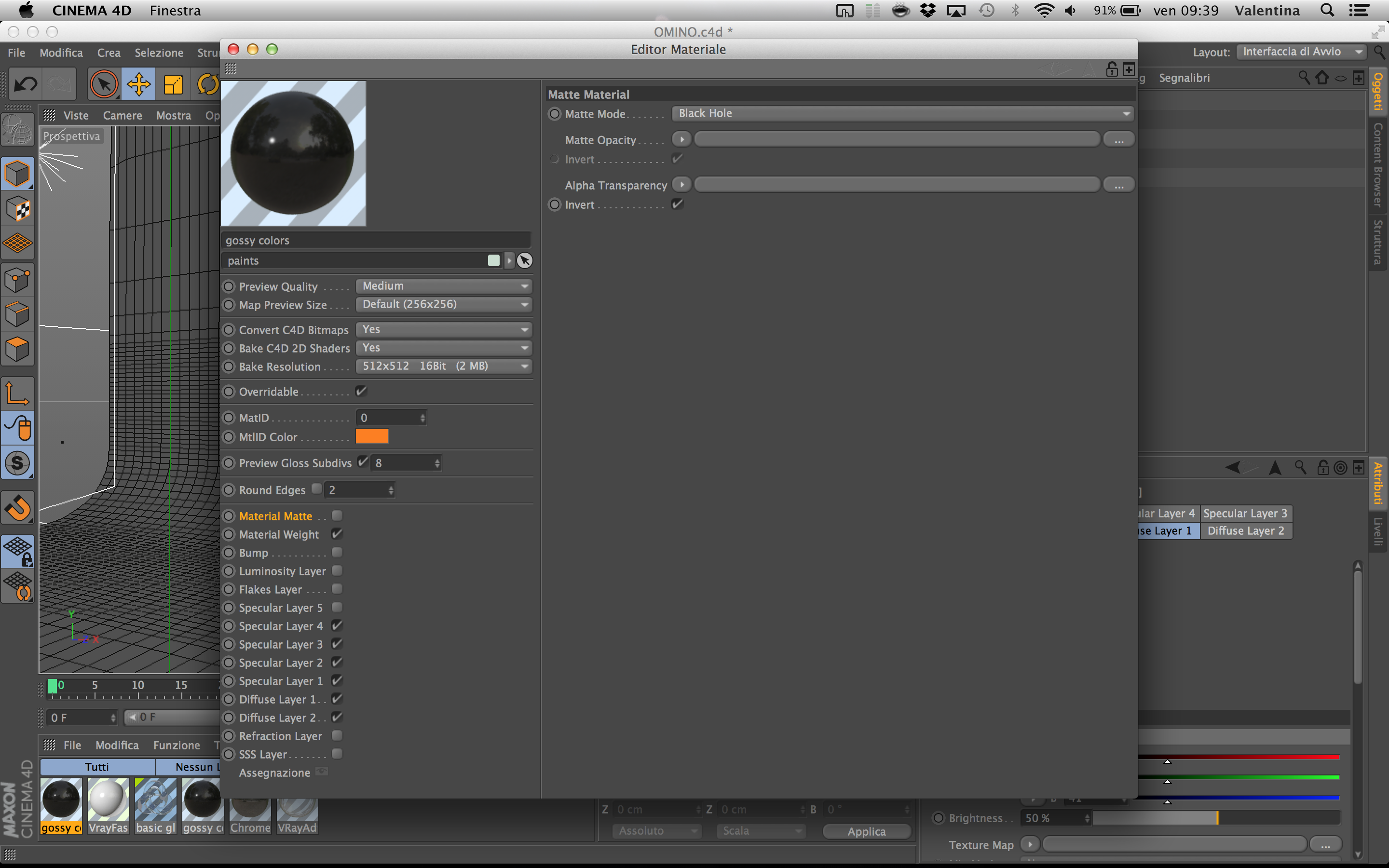Select the VrayFas white material thumbnail
Viewport: 1389px width, 868px height.
[x=108, y=800]
